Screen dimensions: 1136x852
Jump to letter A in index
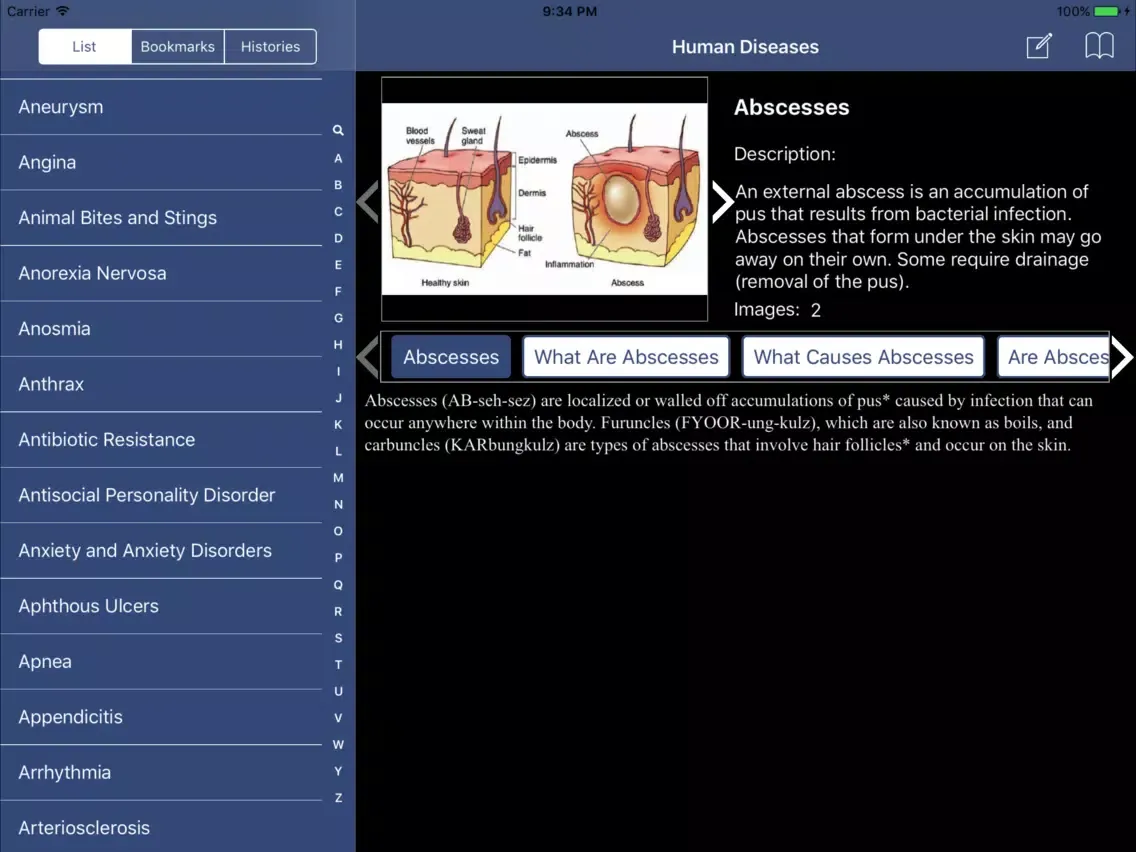pyautogui.click(x=338, y=158)
